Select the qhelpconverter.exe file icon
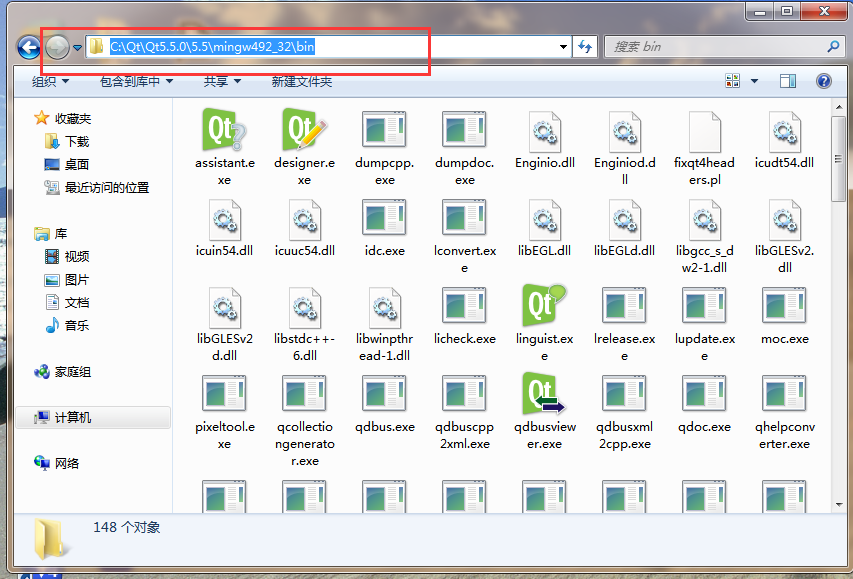 (784, 394)
